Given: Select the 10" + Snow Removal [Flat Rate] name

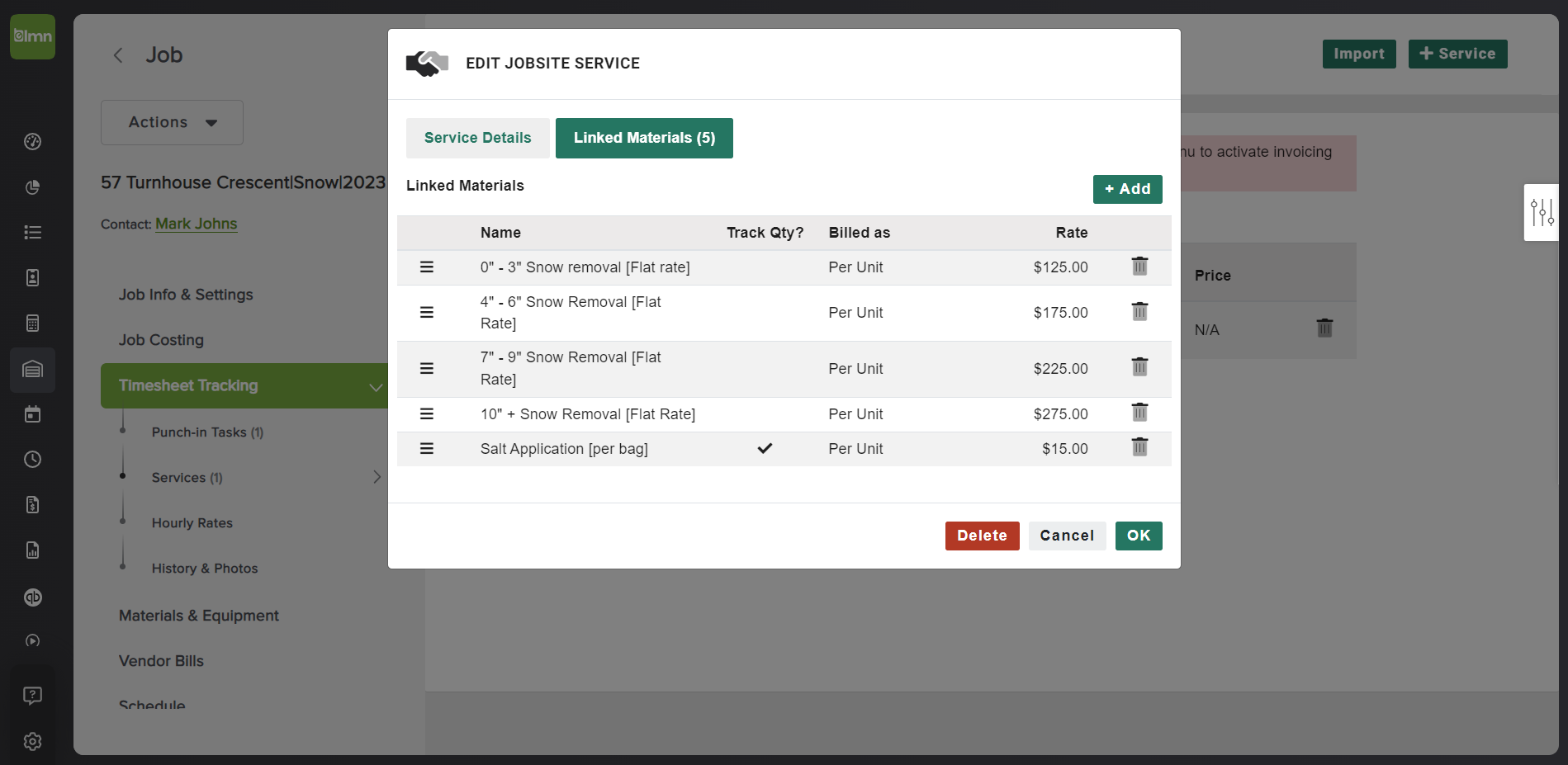Looking at the screenshot, I should click(x=588, y=414).
